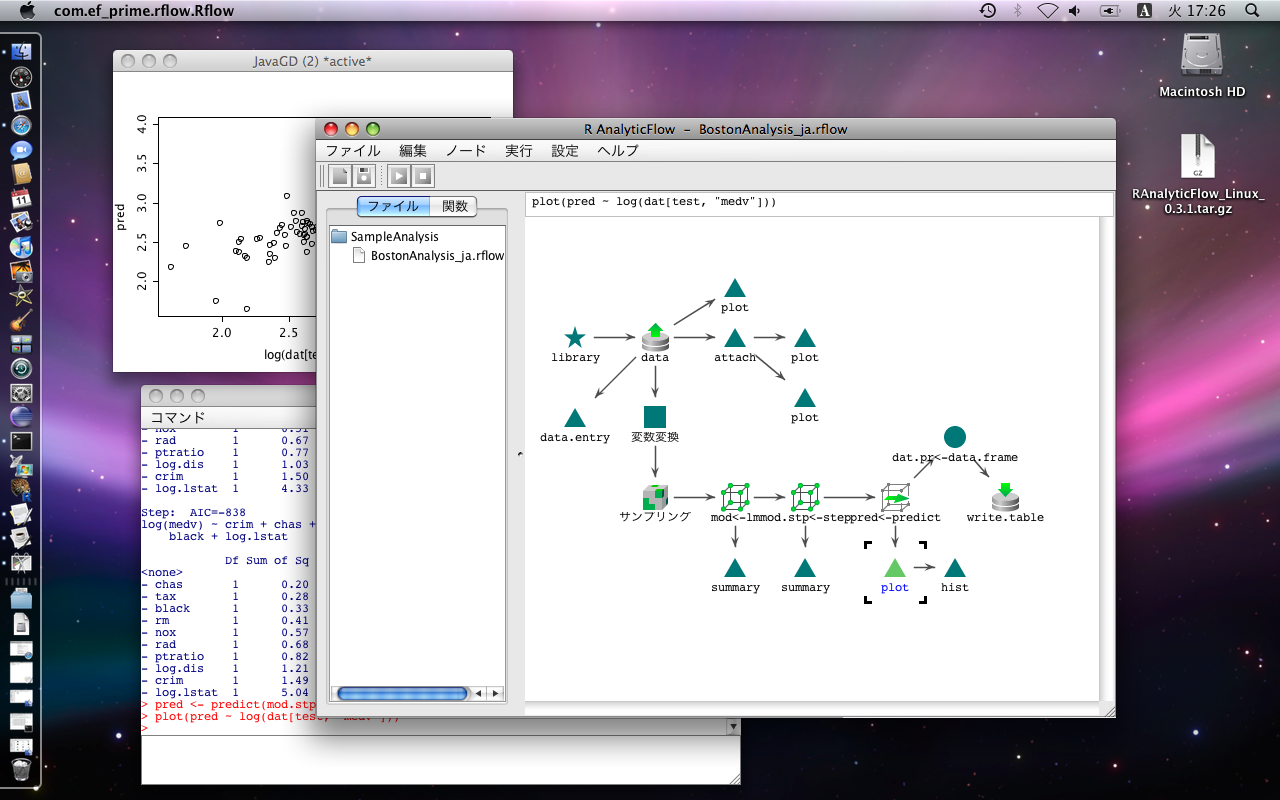
Task: Open the ヘルプ menu
Action: pos(618,151)
